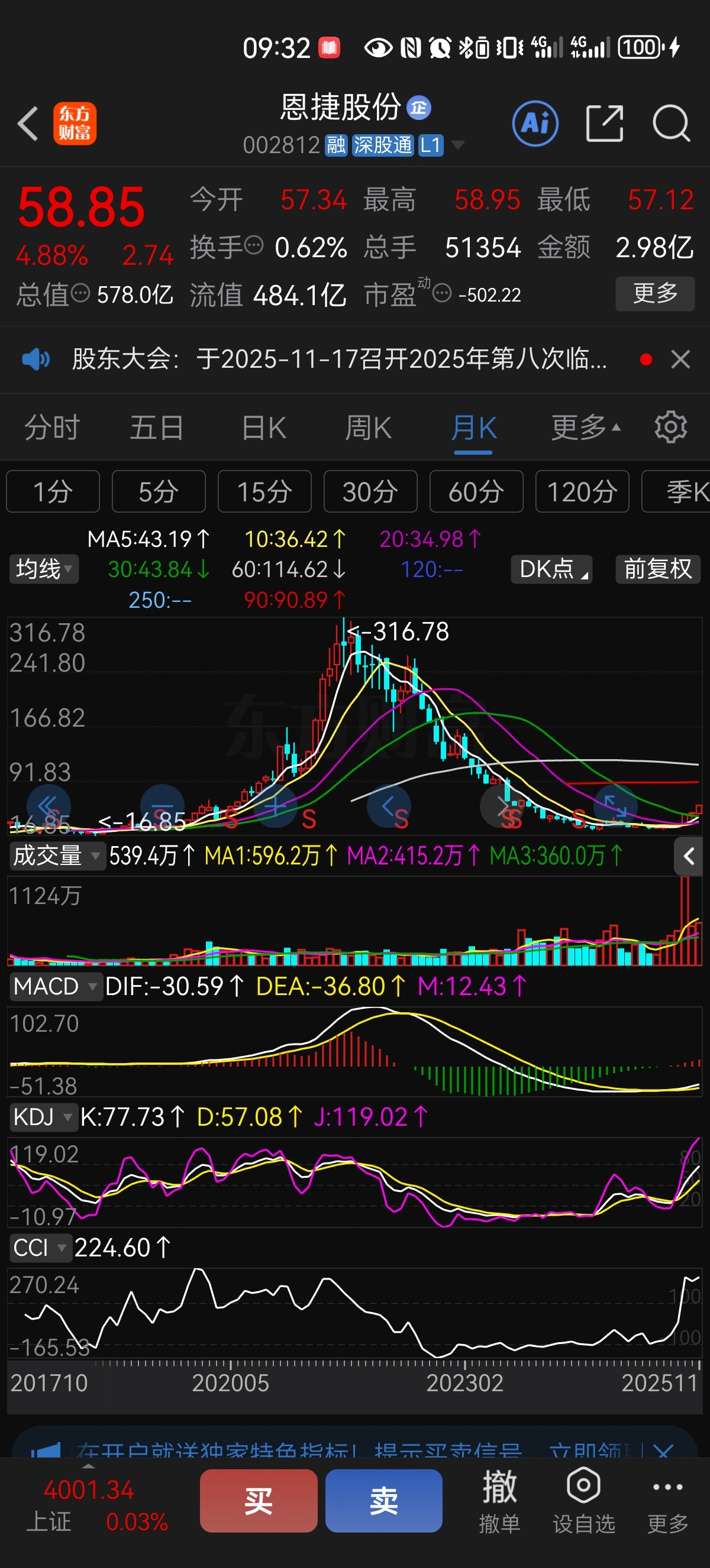Image resolution: width=710 pixels, height=1568 pixels.
Task: Tap the 316.78 high price marker
Action: [x=398, y=631]
